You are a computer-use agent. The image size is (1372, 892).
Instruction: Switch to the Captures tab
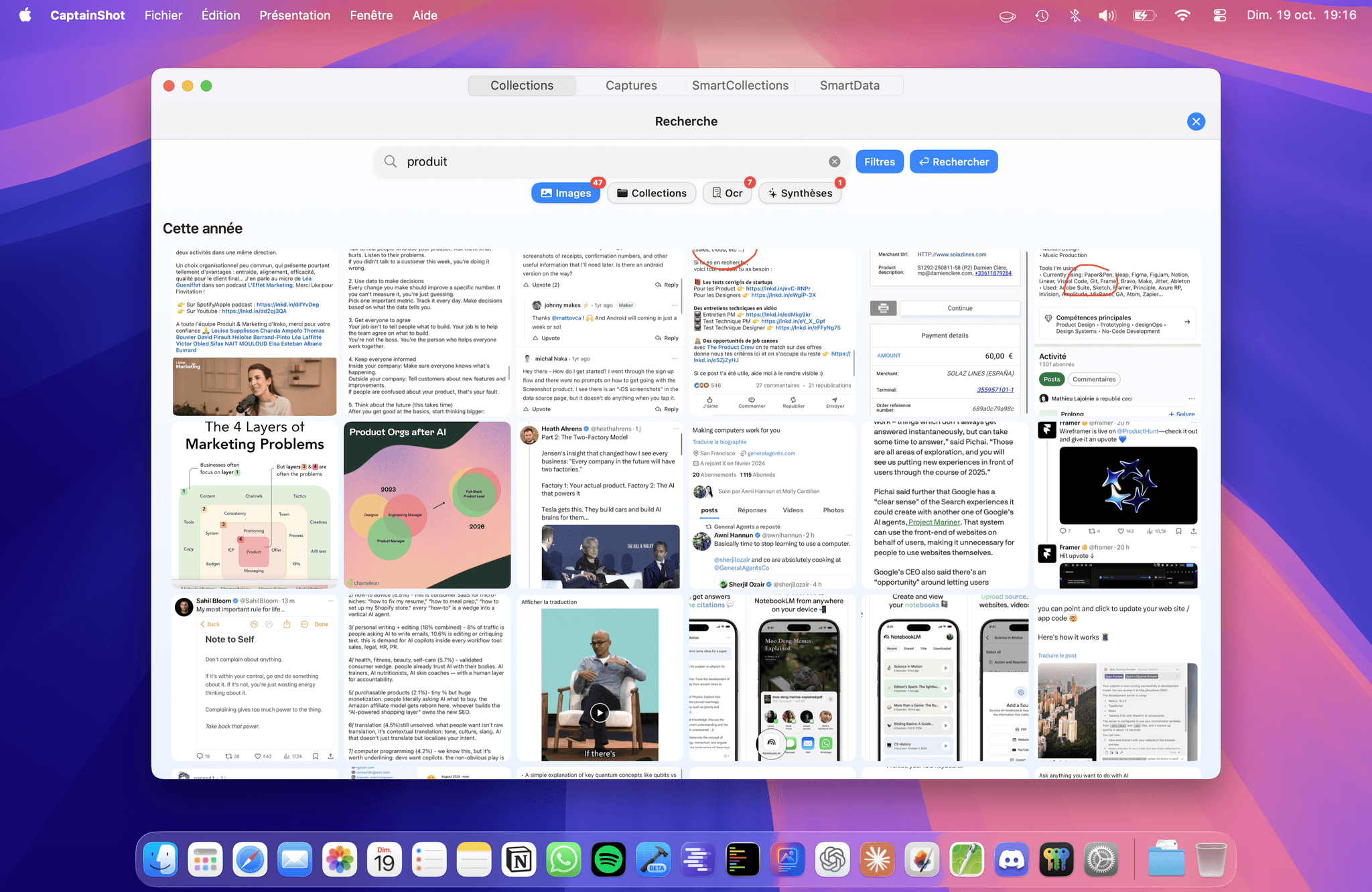click(631, 86)
